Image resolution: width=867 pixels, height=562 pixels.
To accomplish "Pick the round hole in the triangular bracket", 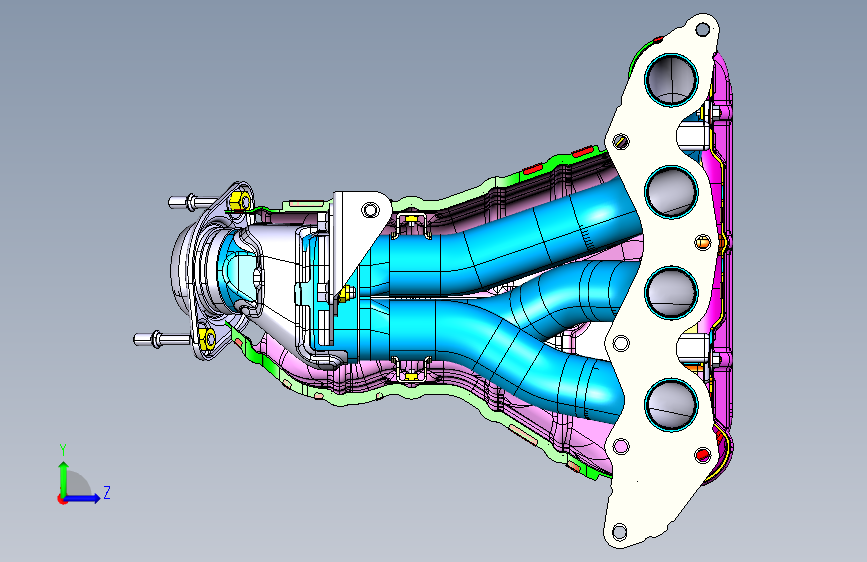I will pyautogui.click(x=370, y=210).
